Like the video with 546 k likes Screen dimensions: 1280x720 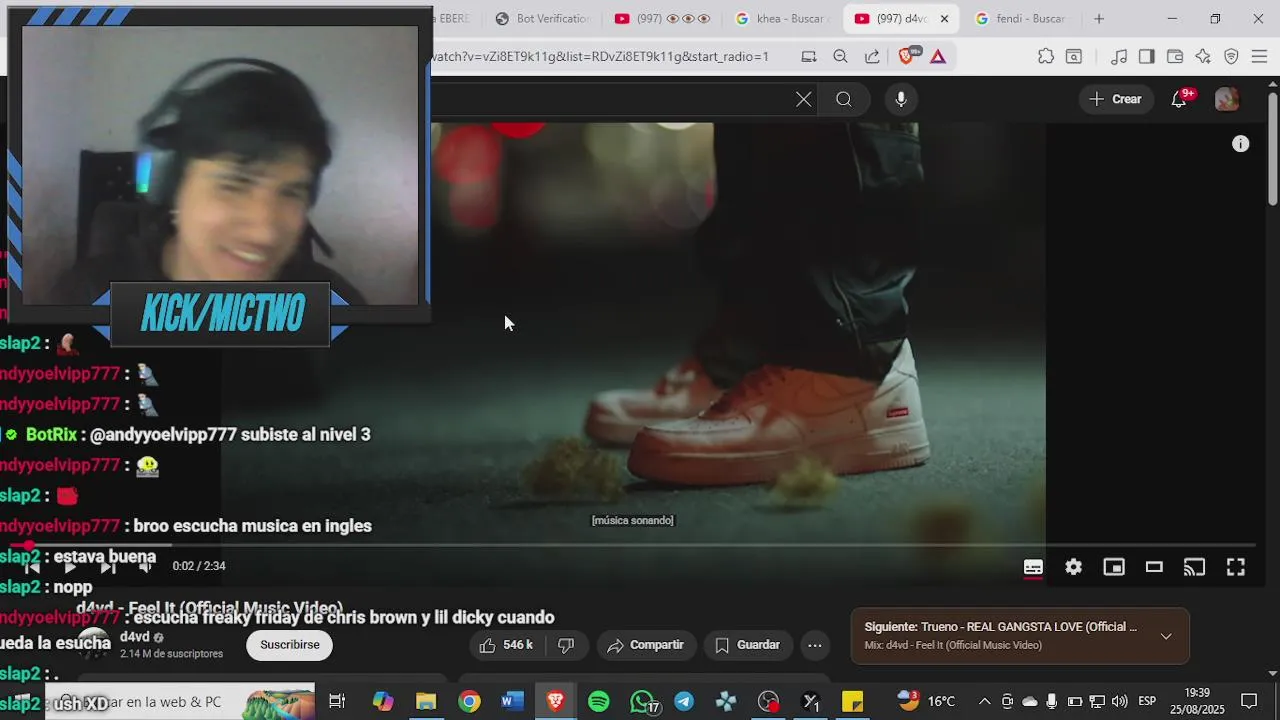506,645
